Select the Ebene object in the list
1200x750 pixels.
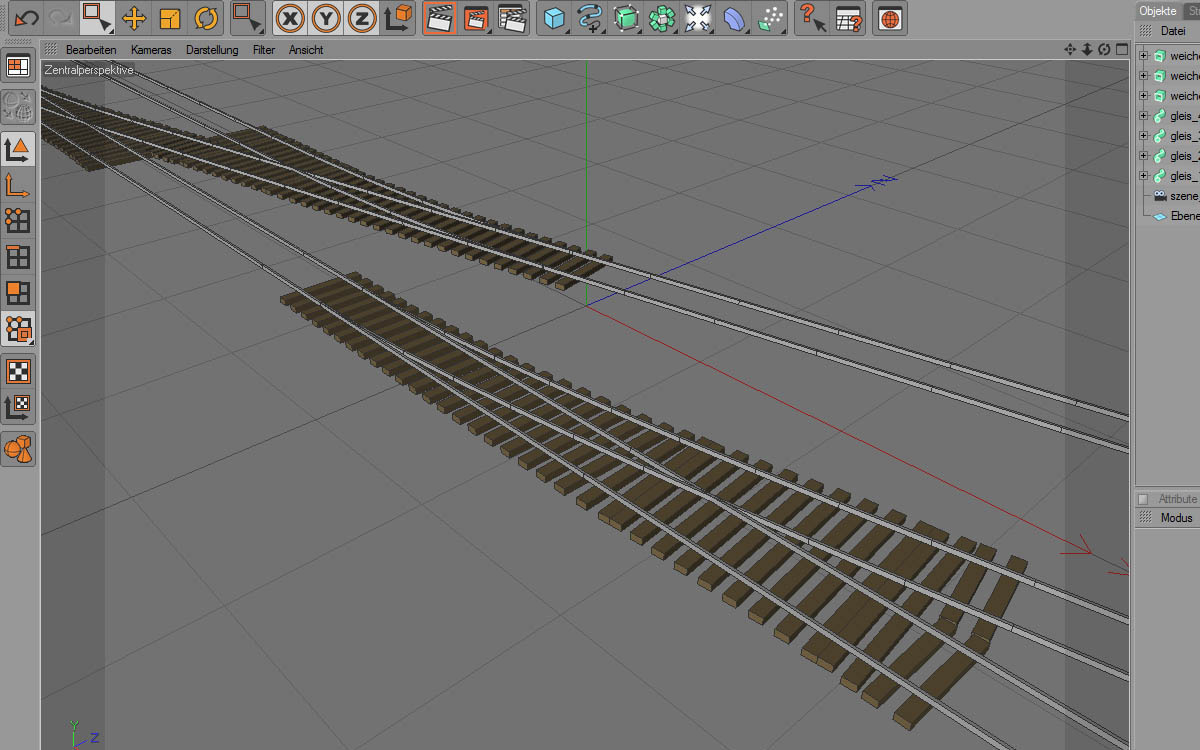click(x=1184, y=216)
